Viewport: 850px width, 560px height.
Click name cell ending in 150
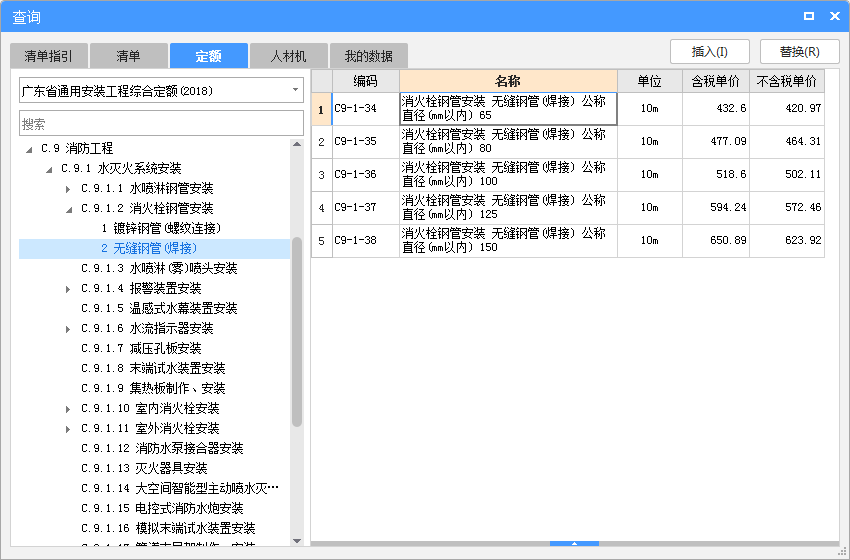coord(508,241)
